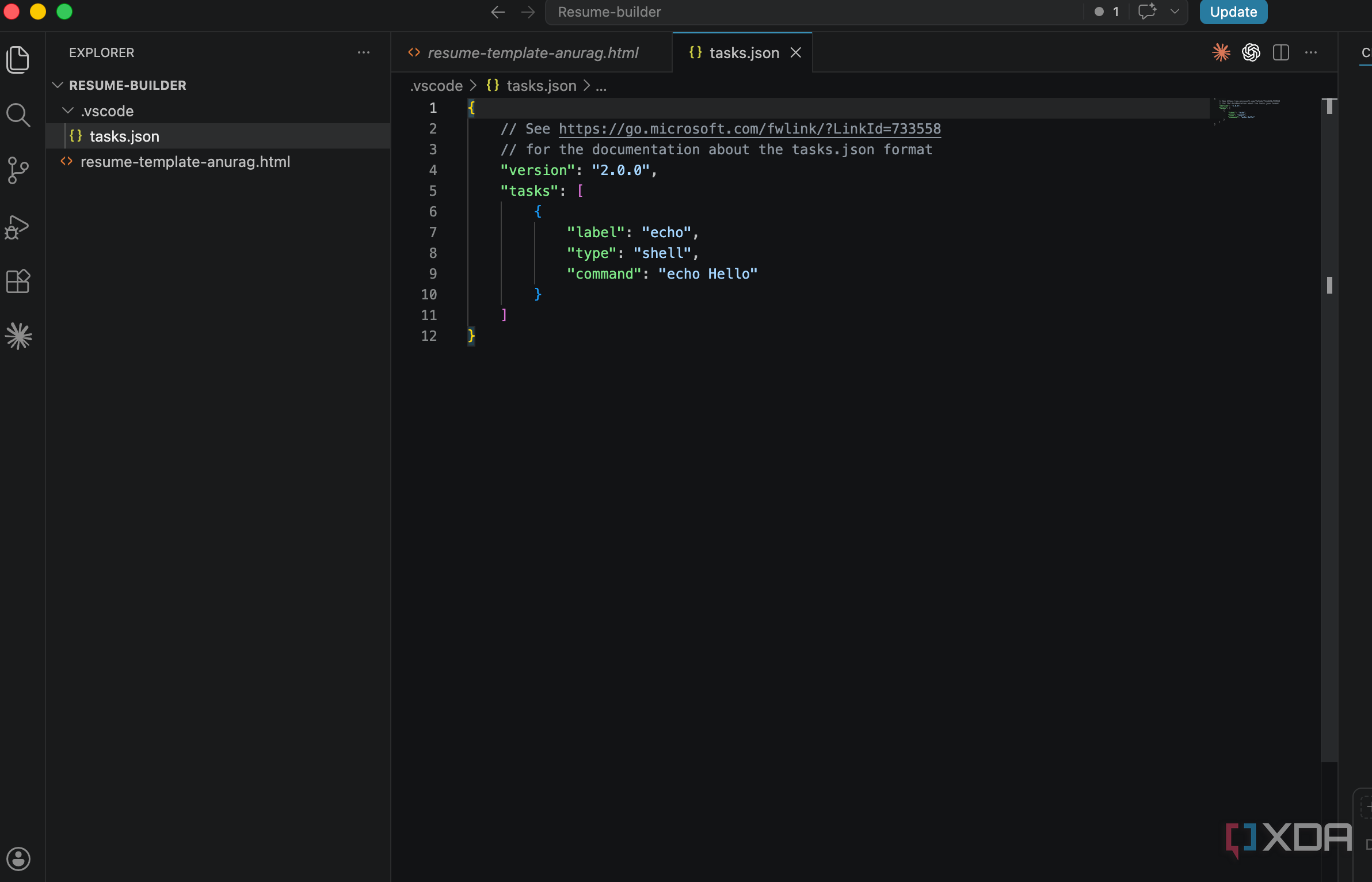The image size is (1372, 882).
Task: Click the opening brace on line 1
Action: coord(471,108)
